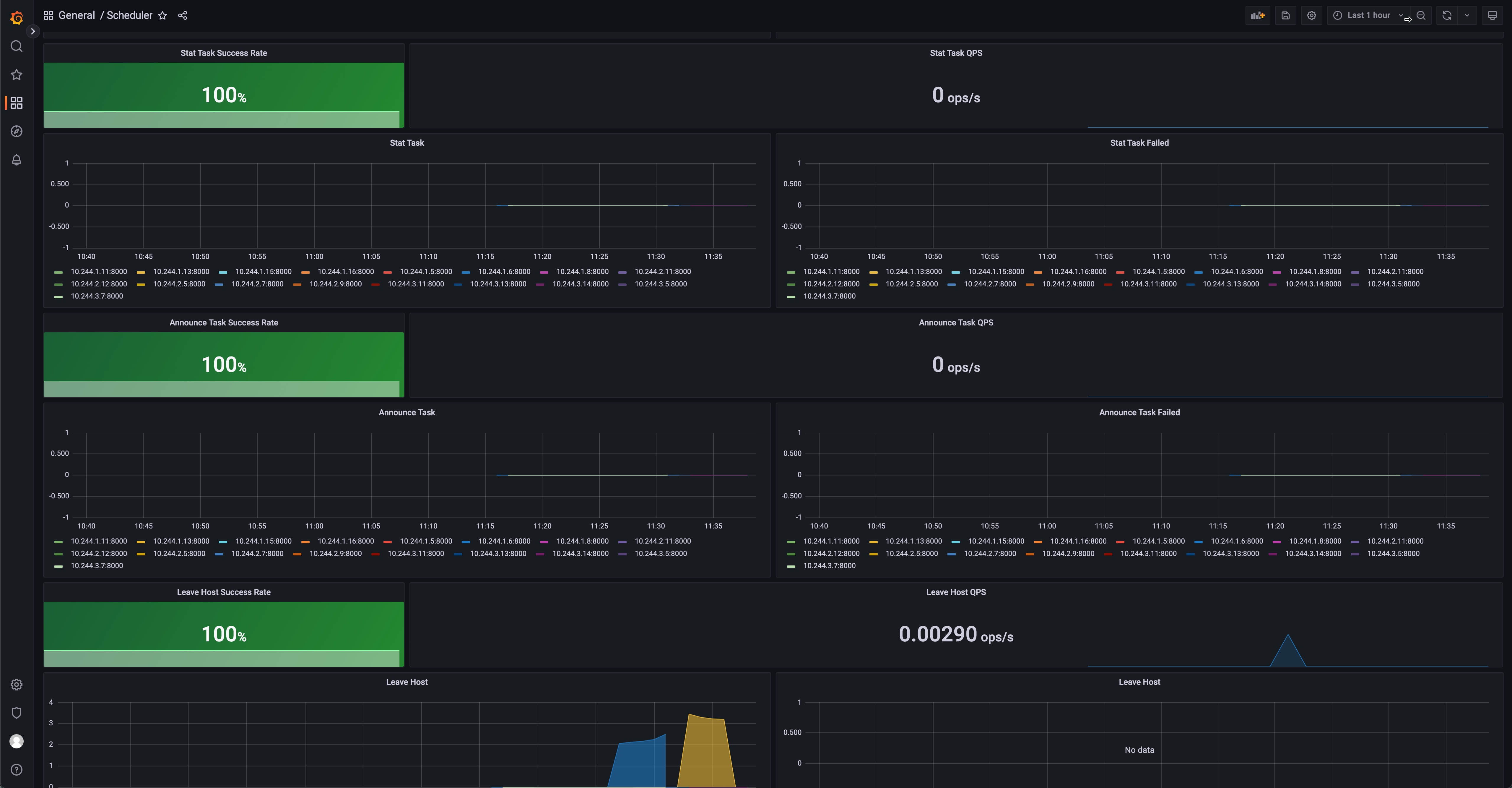Save dashboard using disk icon
The image size is (1512, 788).
[1285, 16]
